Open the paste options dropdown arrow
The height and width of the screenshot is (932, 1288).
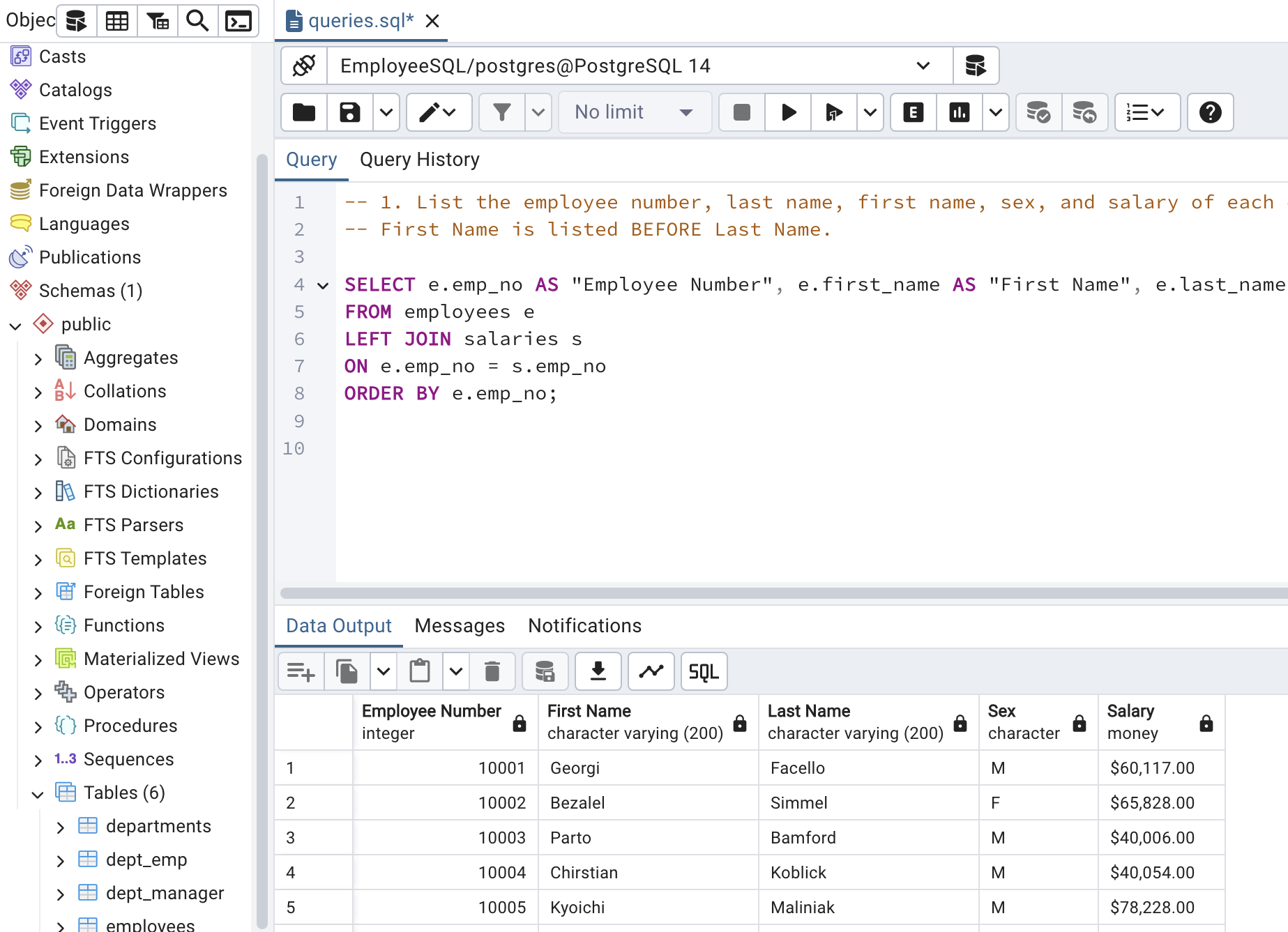coord(456,672)
